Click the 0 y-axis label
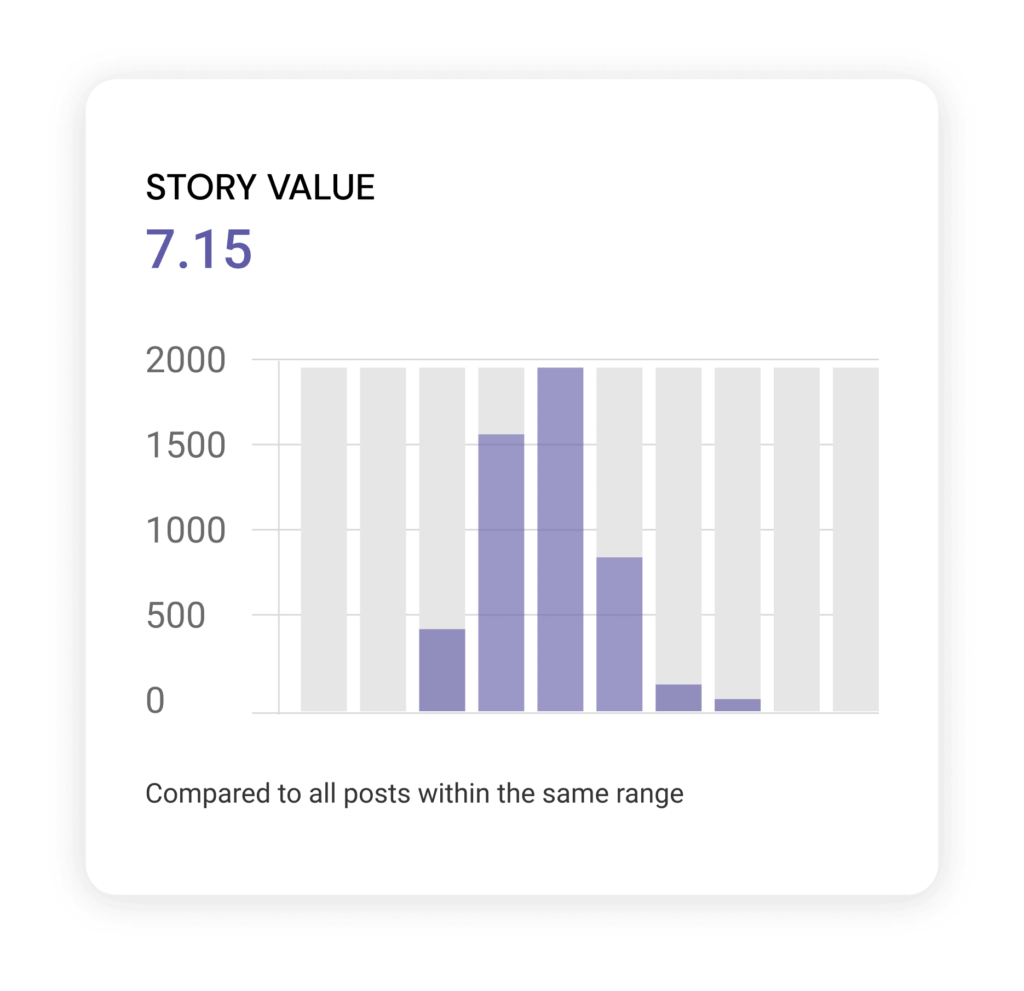 pos(155,701)
